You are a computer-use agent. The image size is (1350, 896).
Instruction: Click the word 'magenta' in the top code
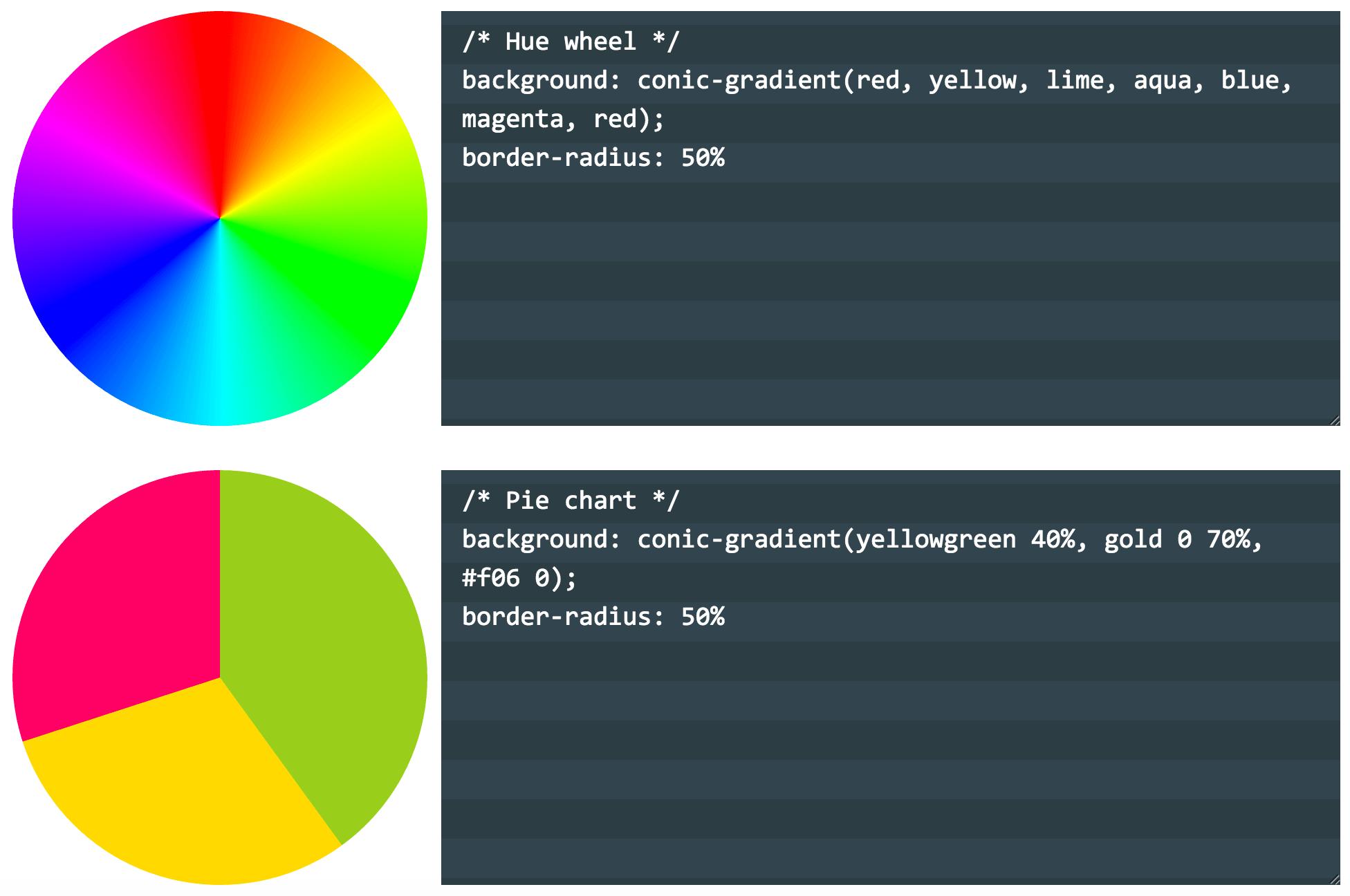coord(512,119)
